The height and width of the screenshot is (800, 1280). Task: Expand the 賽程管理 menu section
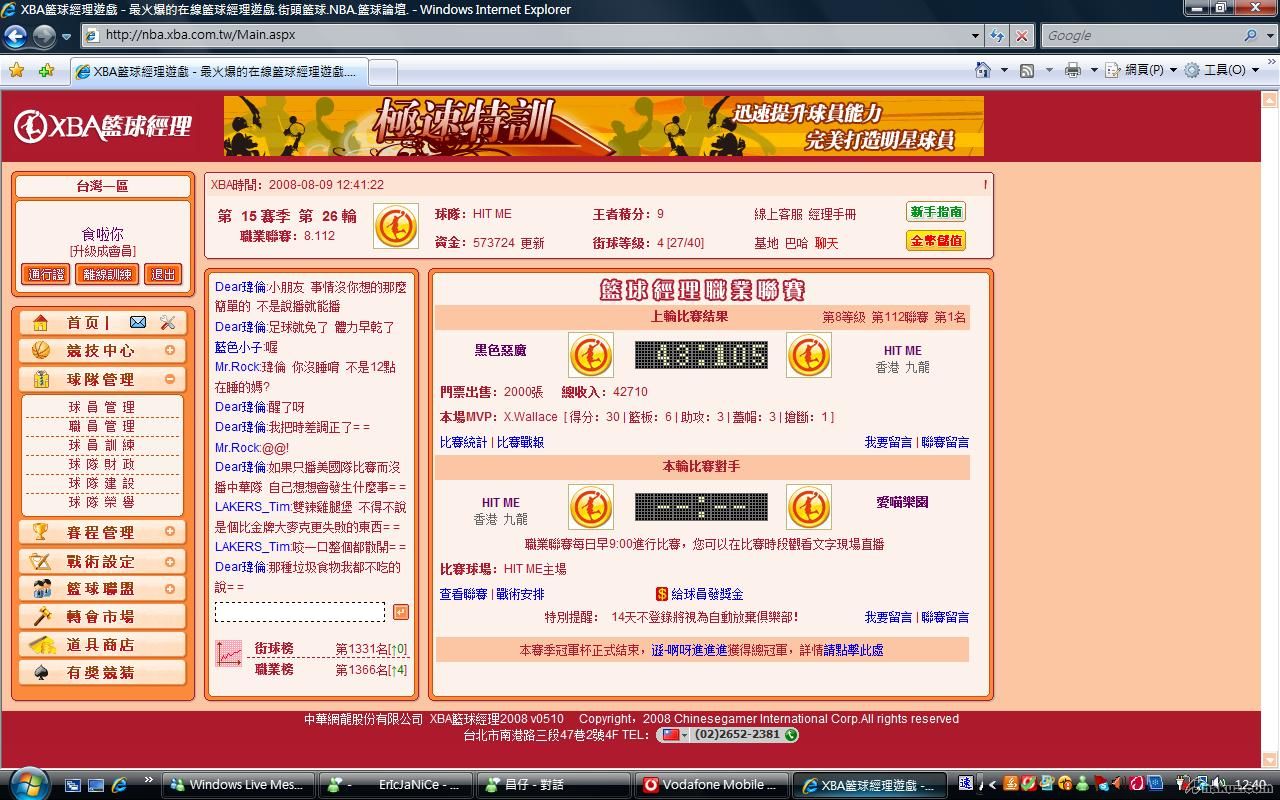click(x=170, y=532)
